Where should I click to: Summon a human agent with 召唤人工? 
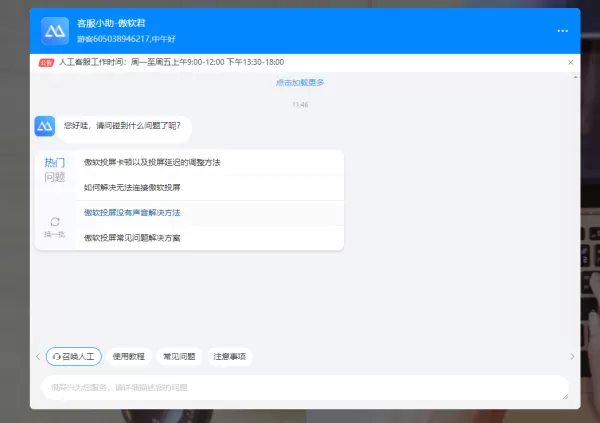point(74,356)
